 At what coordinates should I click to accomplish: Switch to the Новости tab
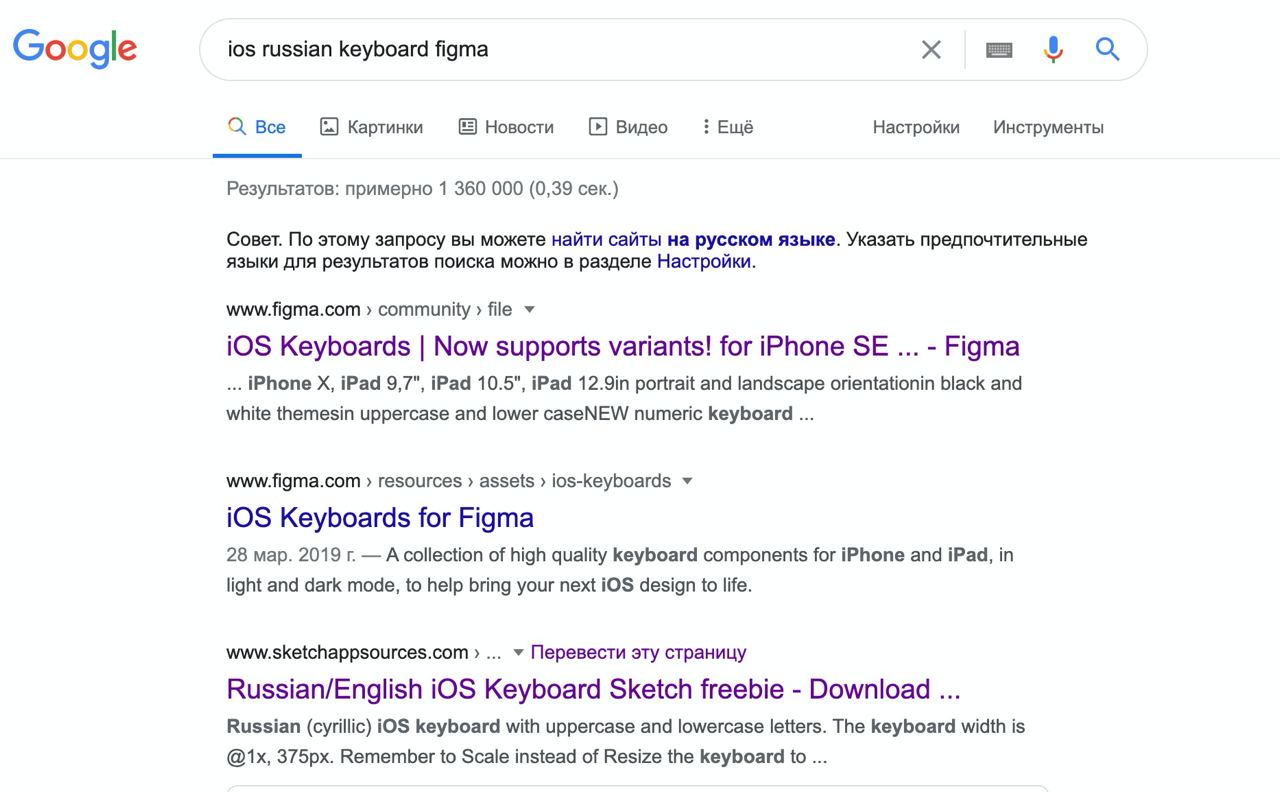[506, 127]
